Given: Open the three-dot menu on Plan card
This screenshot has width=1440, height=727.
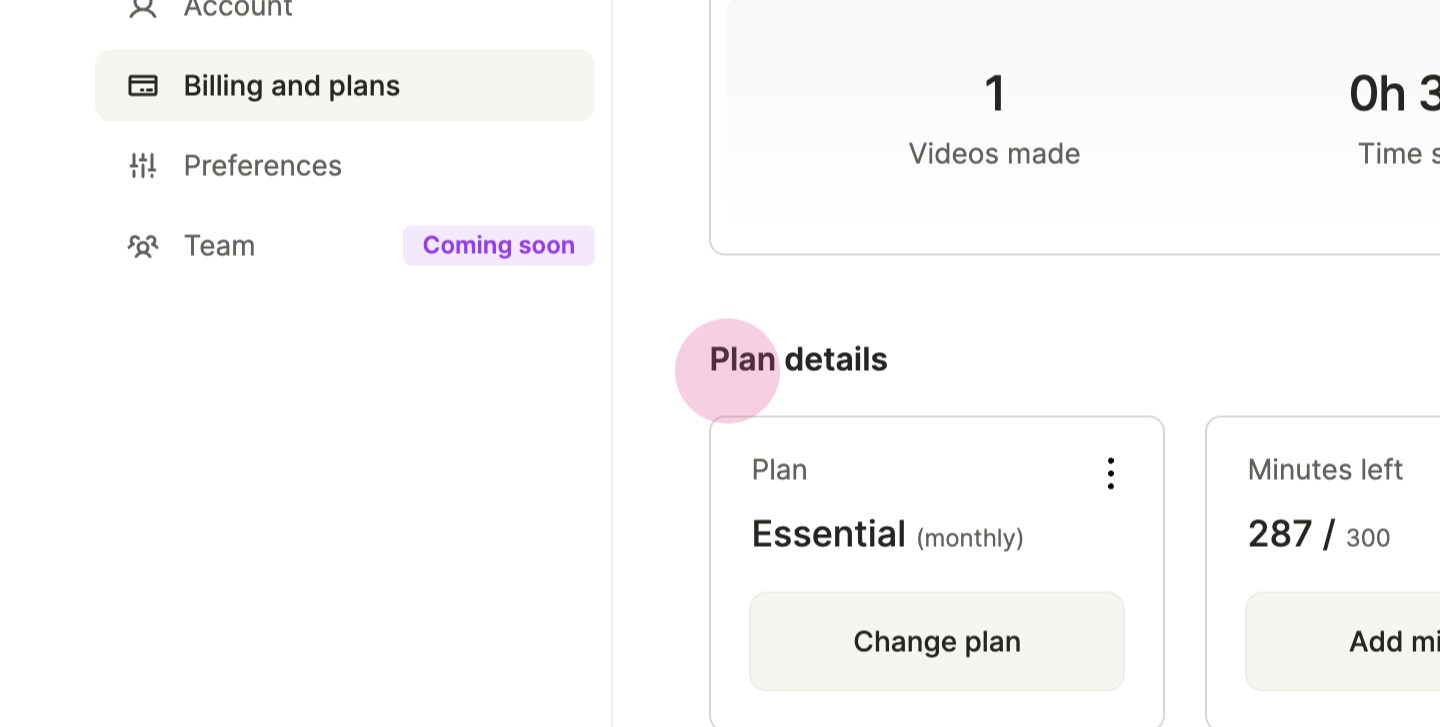Looking at the screenshot, I should pos(1110,473).
